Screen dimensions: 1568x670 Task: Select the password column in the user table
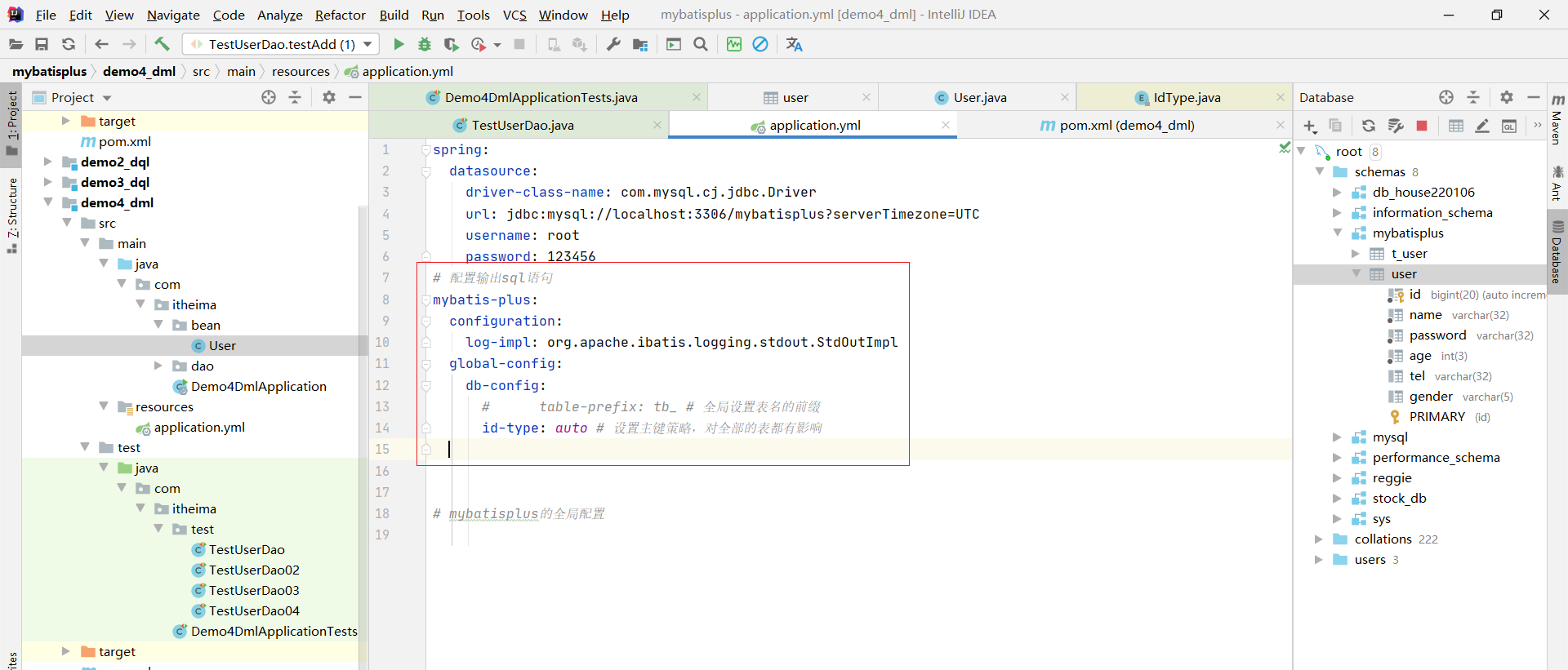tap(1437, 335)
